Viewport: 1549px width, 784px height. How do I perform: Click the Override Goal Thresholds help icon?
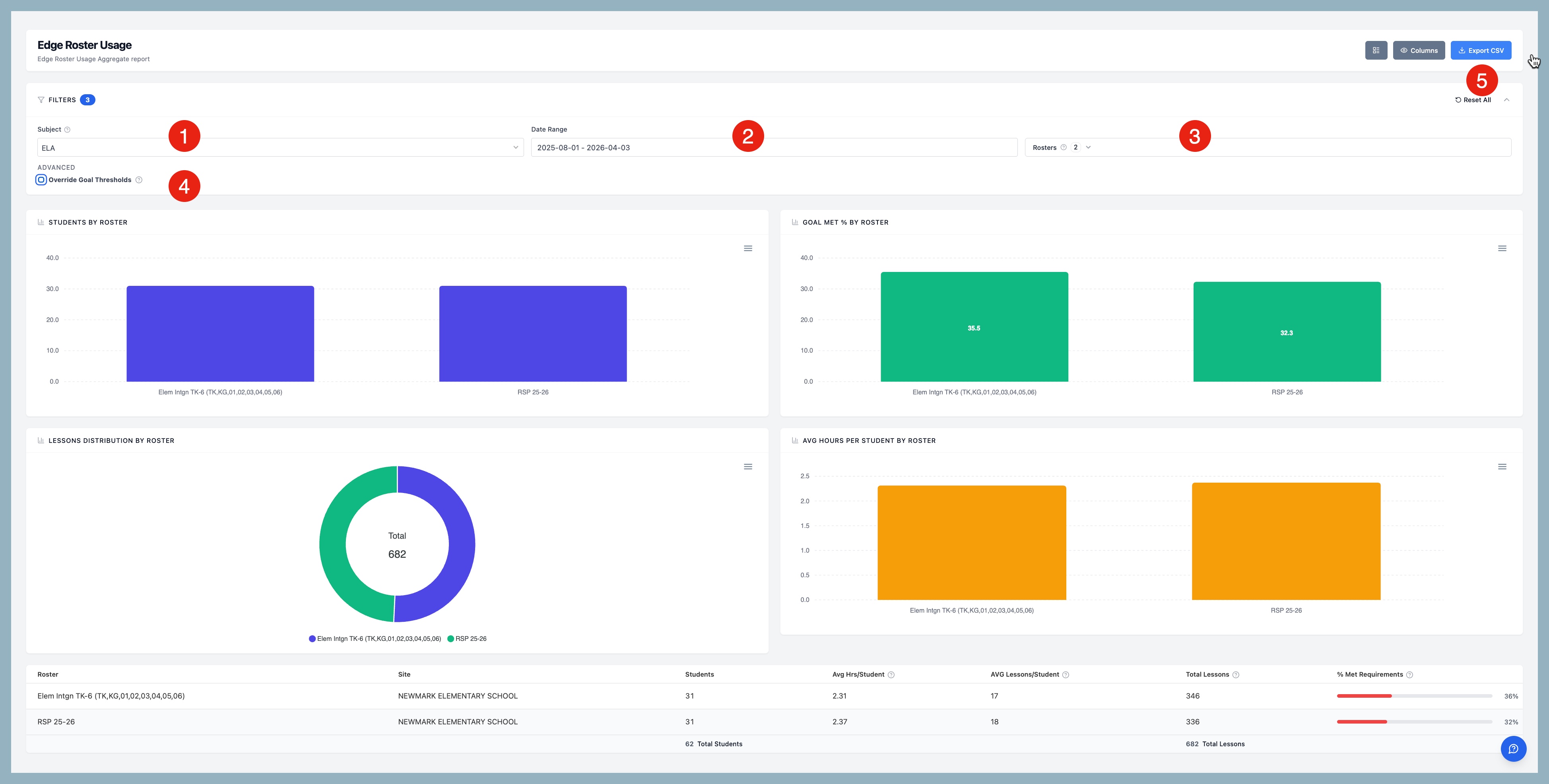point(139,180)
